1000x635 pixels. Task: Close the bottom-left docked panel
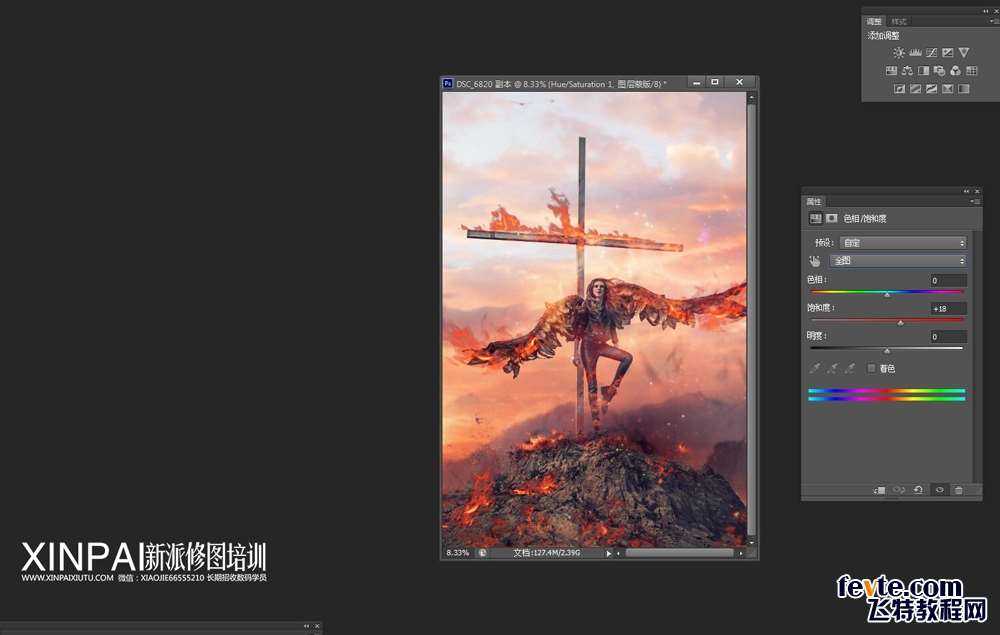click(x=317, y=626)
